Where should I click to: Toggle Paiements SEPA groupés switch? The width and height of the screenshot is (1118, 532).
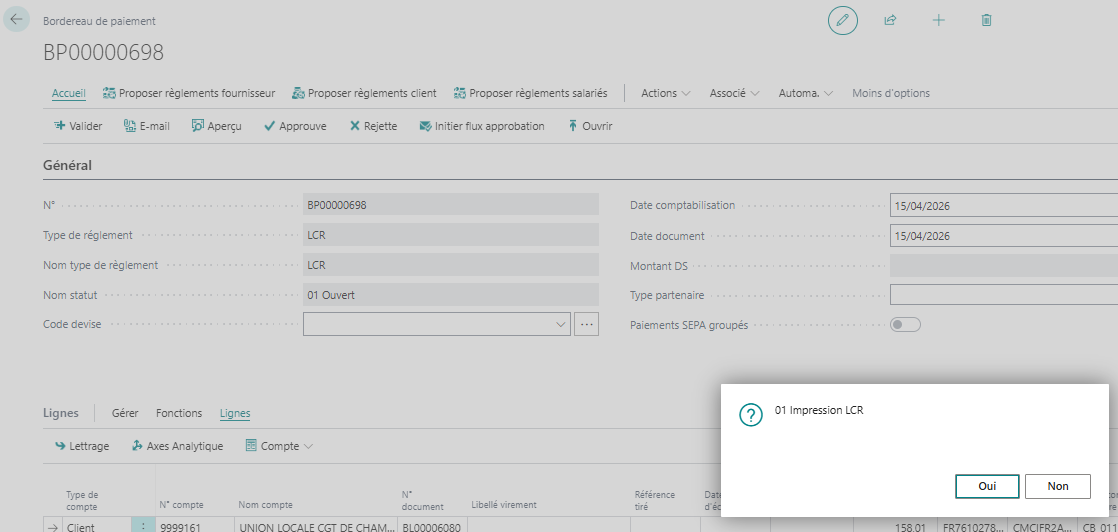pyautogui.click(x=905, y=325)
